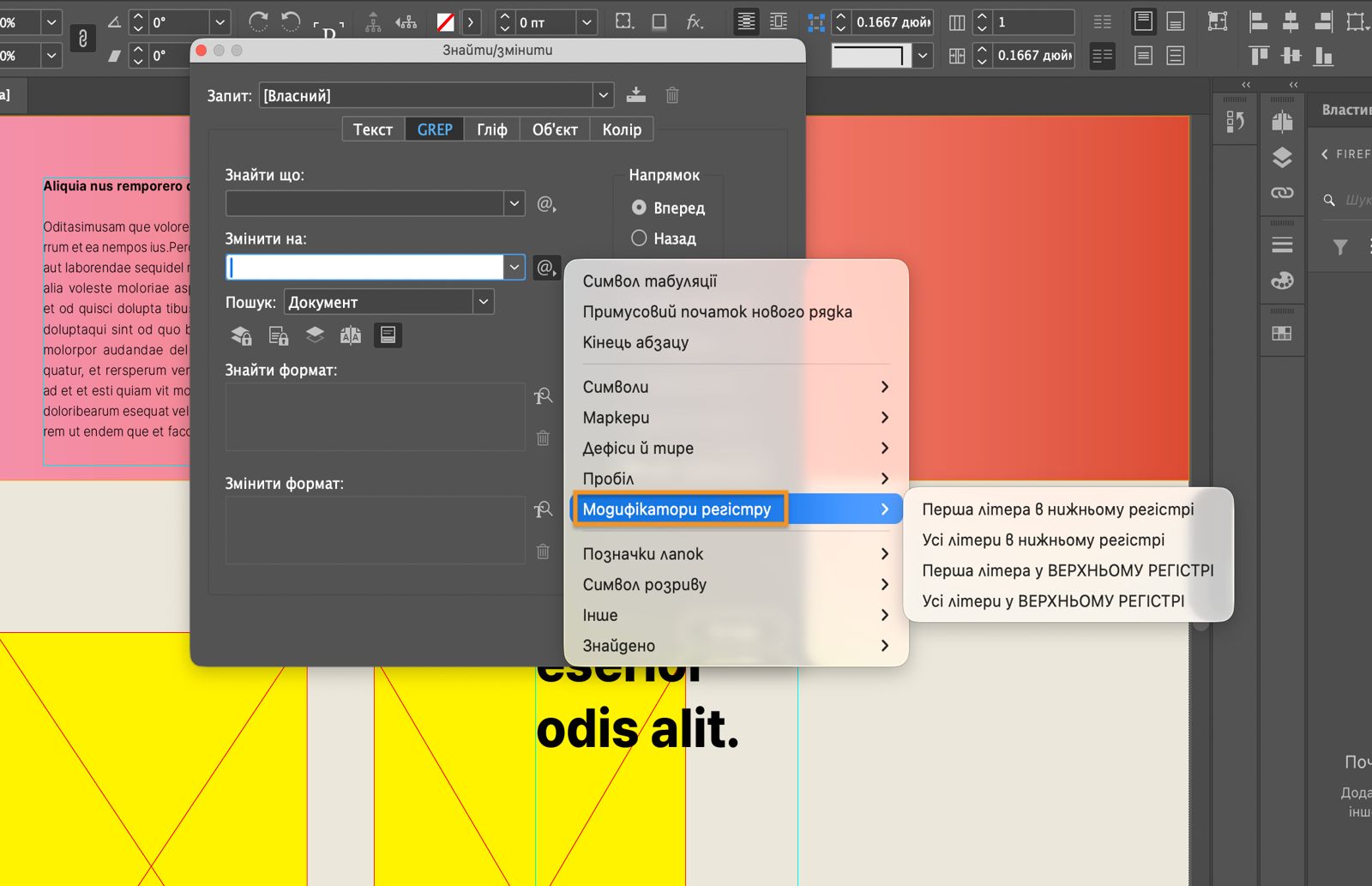Image resolution: width=1372 pixels, height=886 pixels.
Task: Click the align bottom edges icon
Action: point(1323,57)
